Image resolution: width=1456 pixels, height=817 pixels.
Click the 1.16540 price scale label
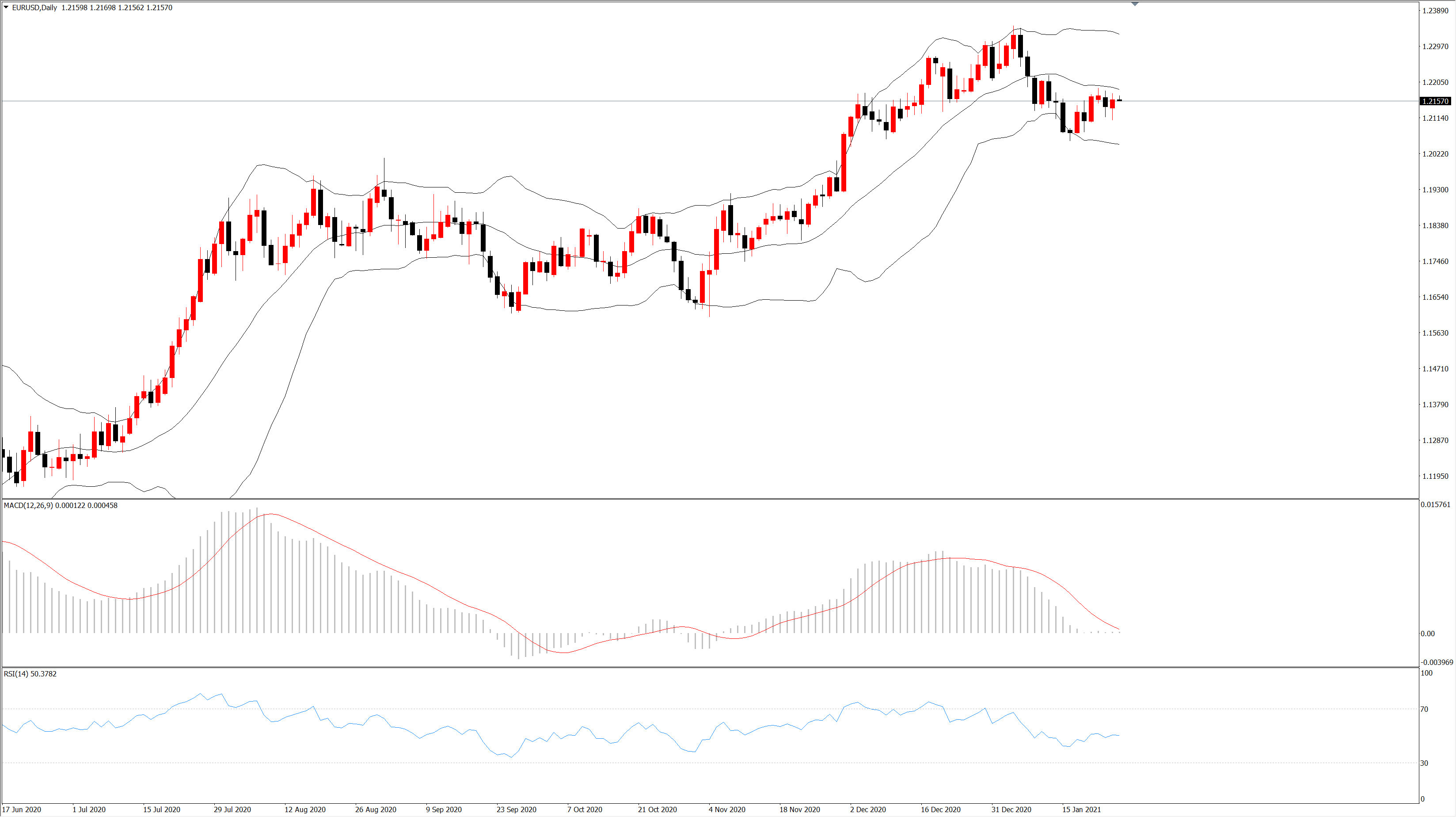tap(1436, 298)
